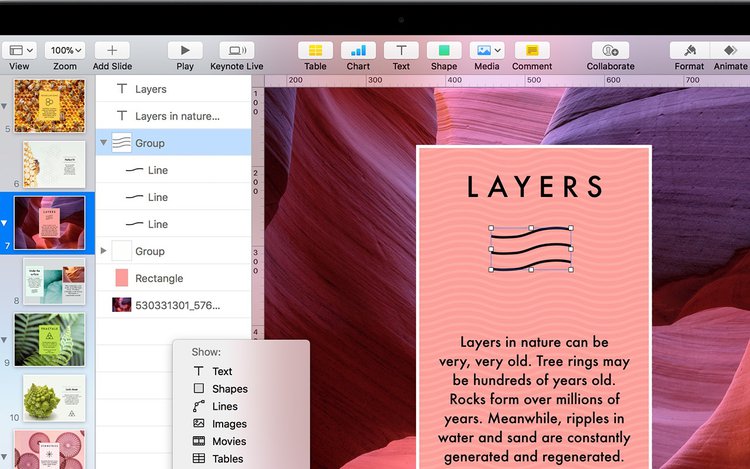Select the Rectangle object row

point(174,278)
